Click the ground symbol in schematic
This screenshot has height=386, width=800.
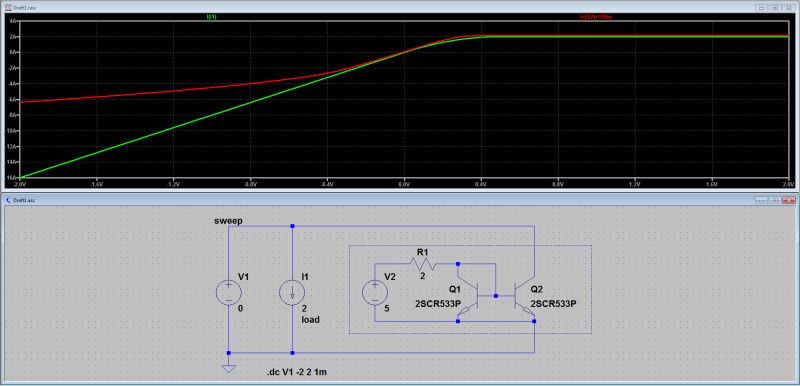pos(229,368)
